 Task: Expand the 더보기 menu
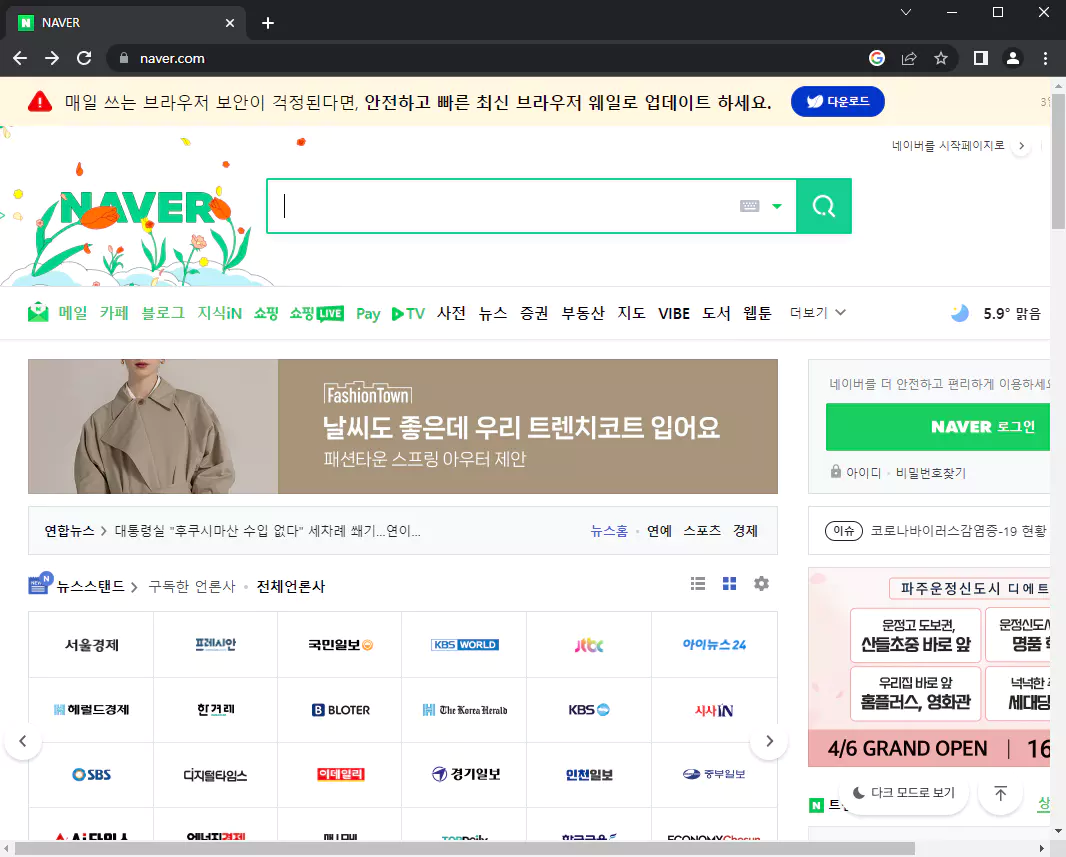point(817,313)
